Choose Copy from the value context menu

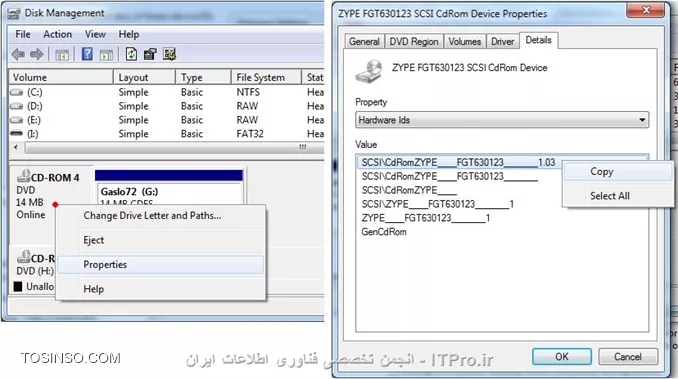pyautogui.click(x=618, y=172)
